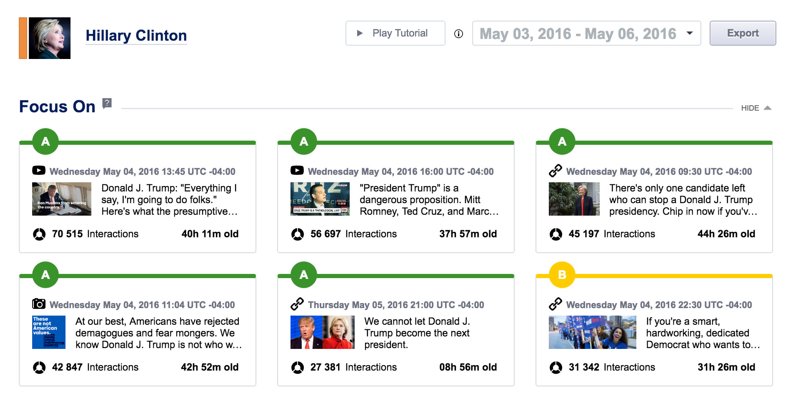Click the Focus On section heading
The image size is (794, 403).
click(x=57, y=106)
